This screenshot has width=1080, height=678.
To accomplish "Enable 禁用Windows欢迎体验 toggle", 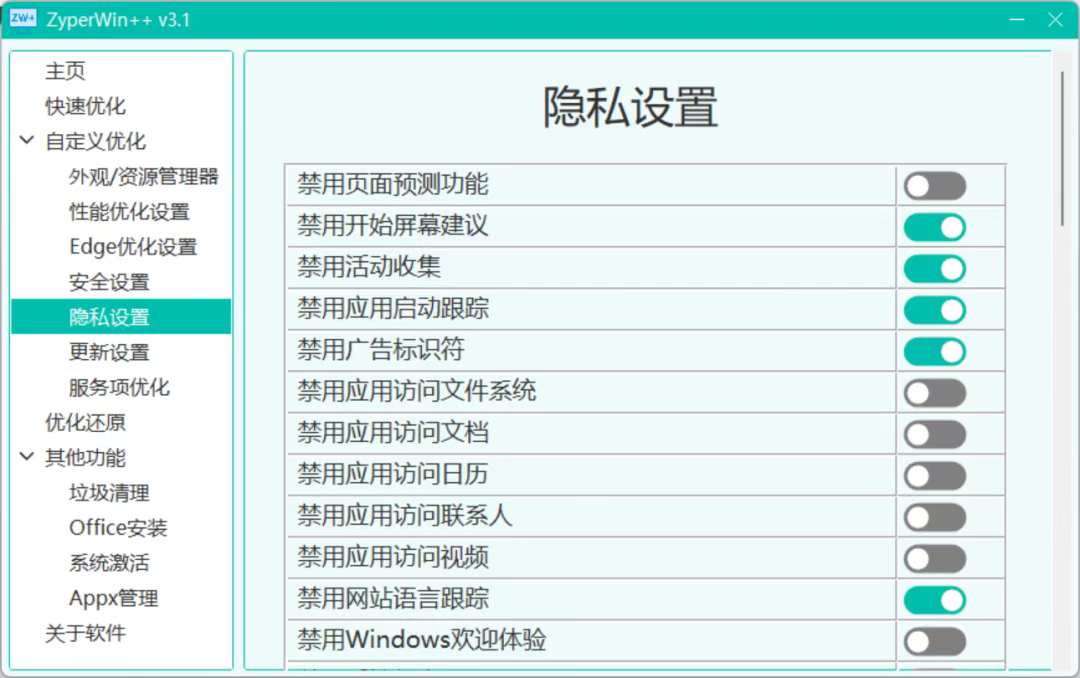I will [x=935, y=641].
